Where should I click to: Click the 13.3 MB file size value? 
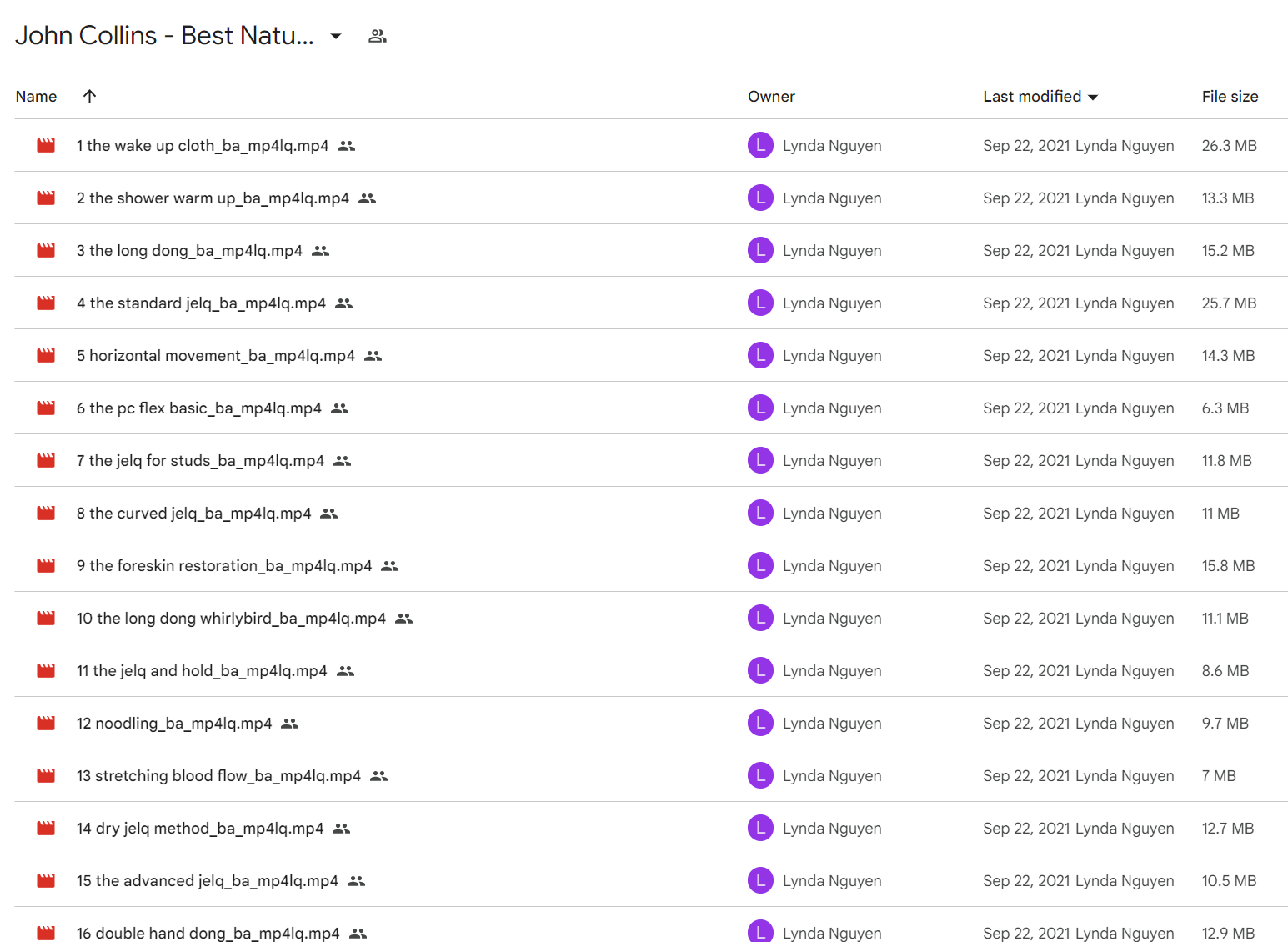[x=1227, y=198]
